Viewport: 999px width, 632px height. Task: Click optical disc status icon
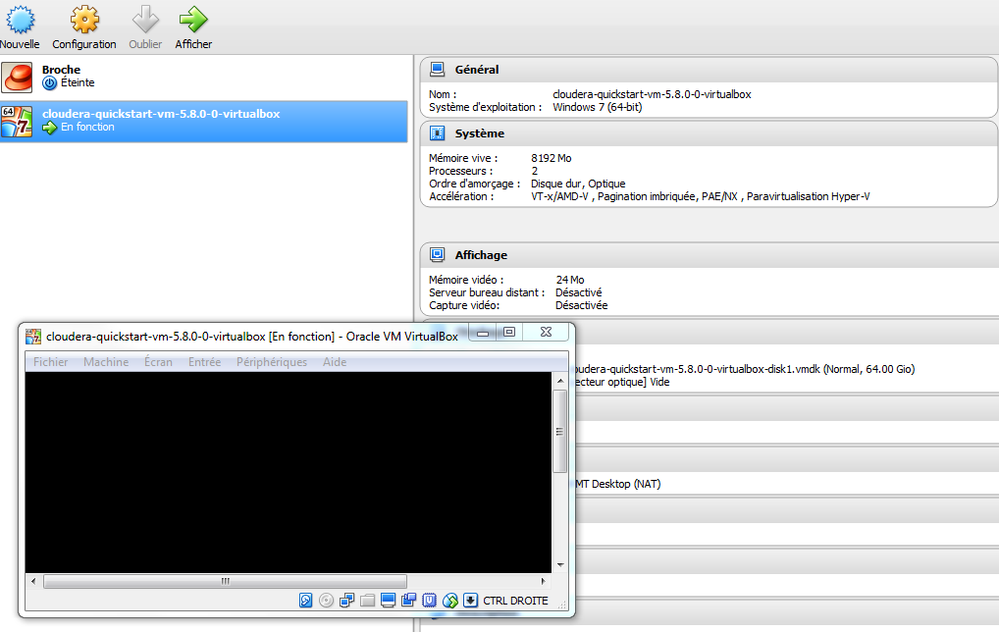(326, 600)
